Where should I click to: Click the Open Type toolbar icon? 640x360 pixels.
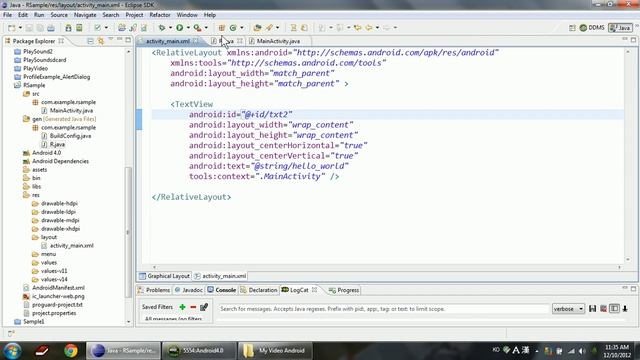click(x=257, y=28)
